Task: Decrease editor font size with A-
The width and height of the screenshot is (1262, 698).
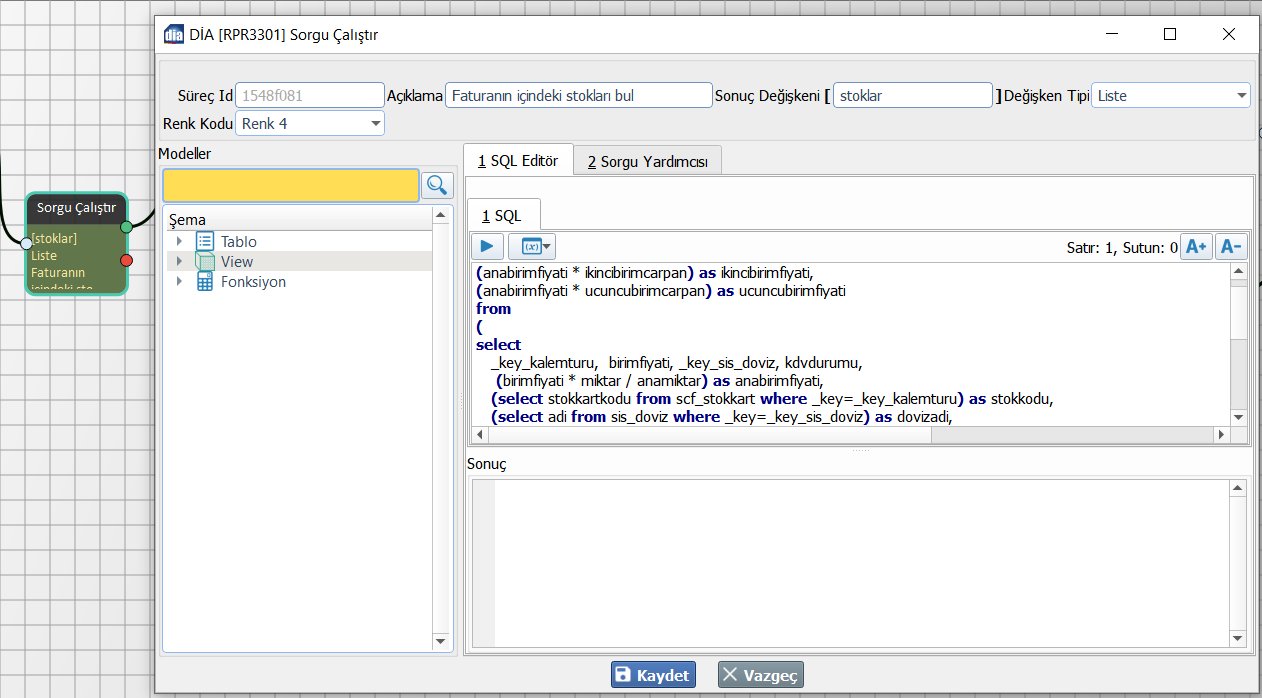Action: pyautogui.click(x=1231, y=247)
